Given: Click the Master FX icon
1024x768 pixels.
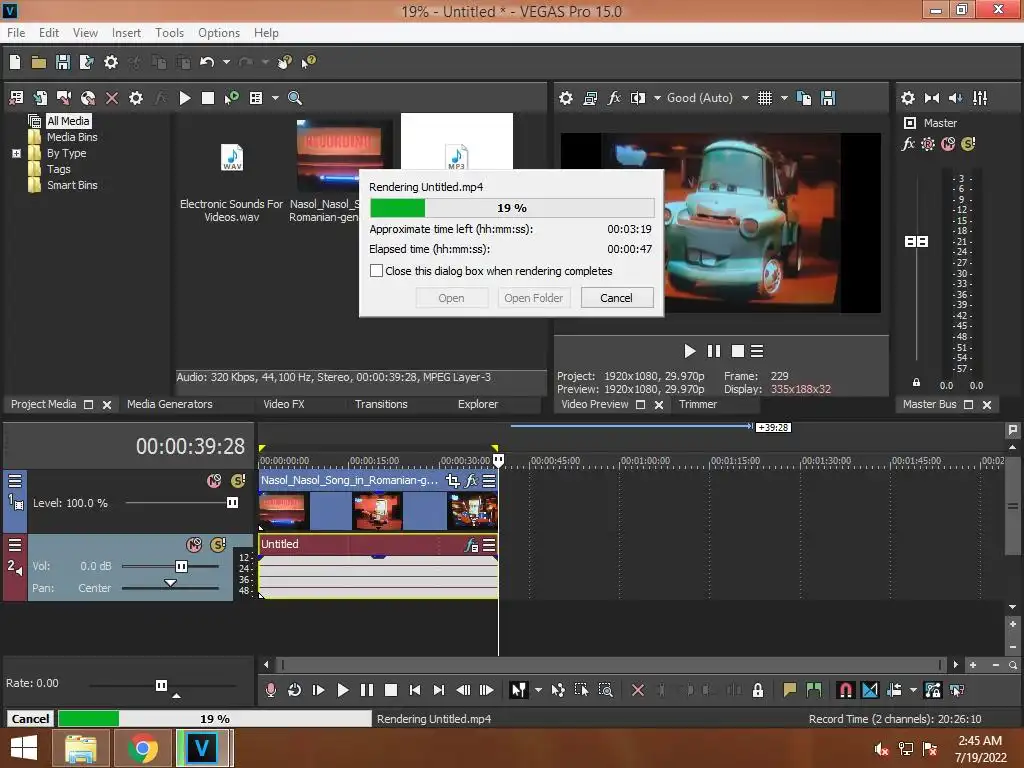Looking at the screenshot, I should tap(908, 144).
